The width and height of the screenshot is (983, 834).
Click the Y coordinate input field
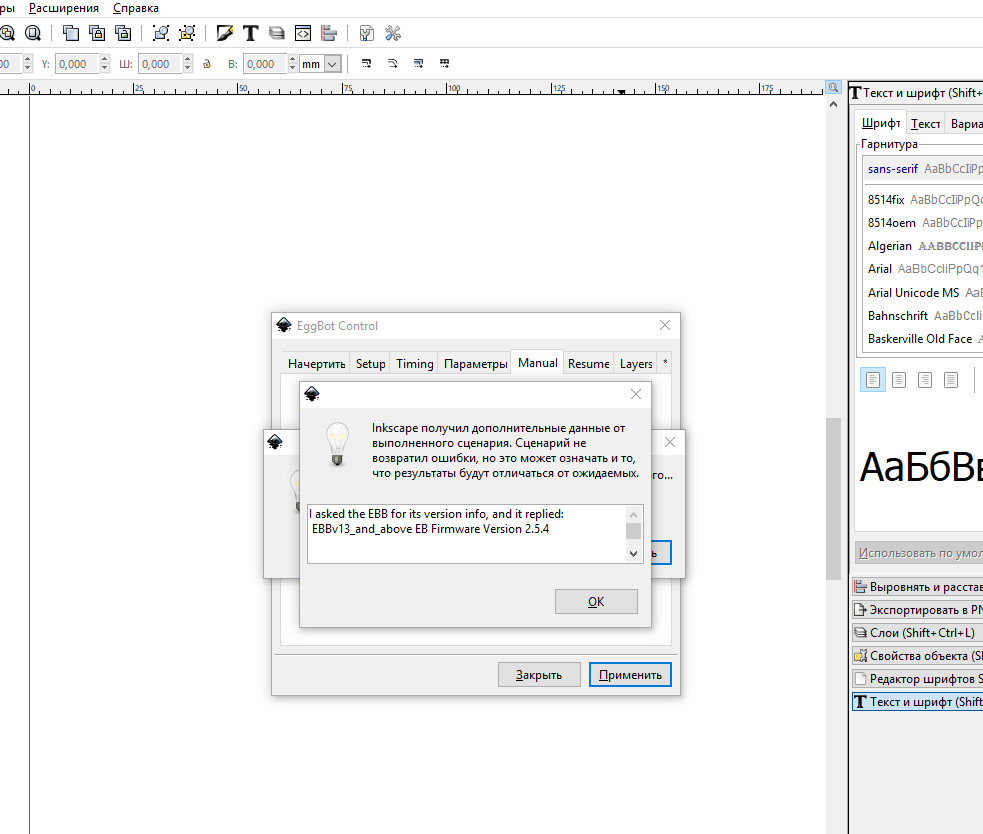(77, 64)
